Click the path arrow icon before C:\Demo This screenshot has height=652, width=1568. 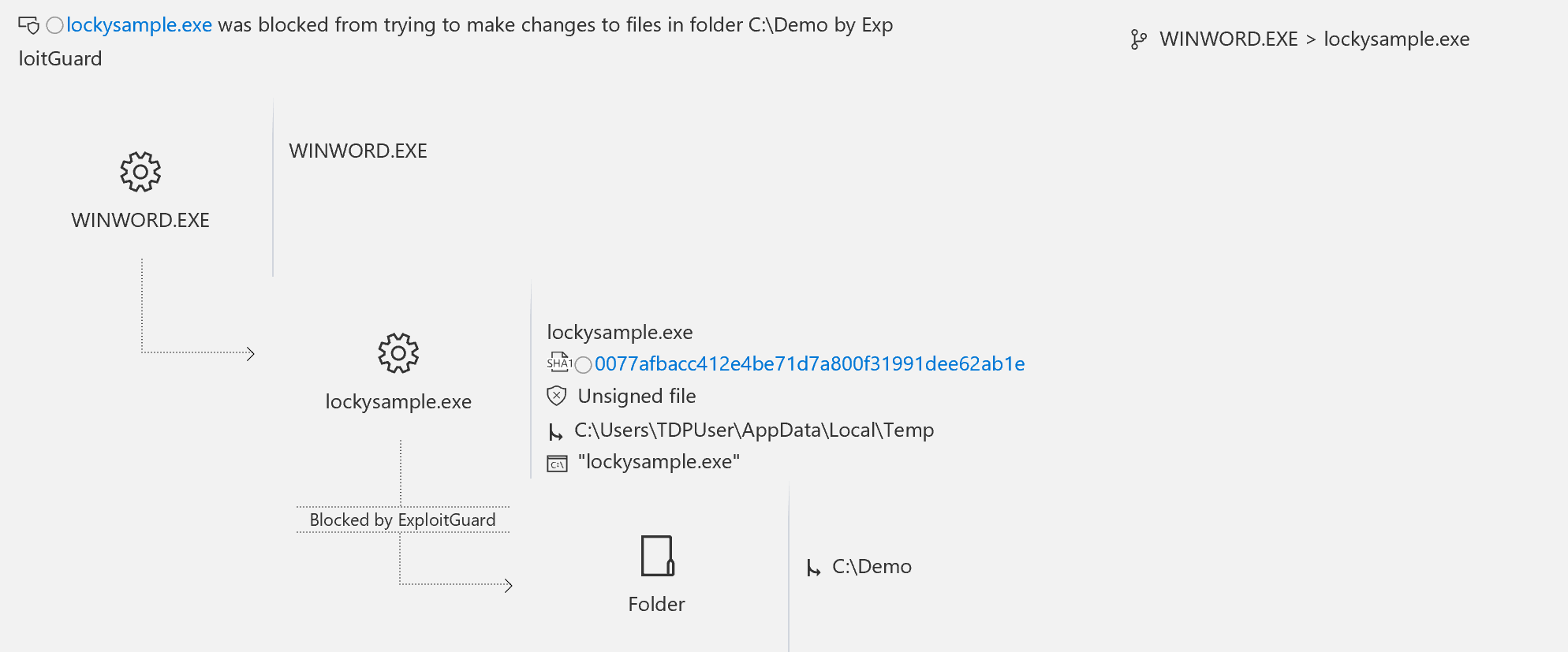[813, 566]
